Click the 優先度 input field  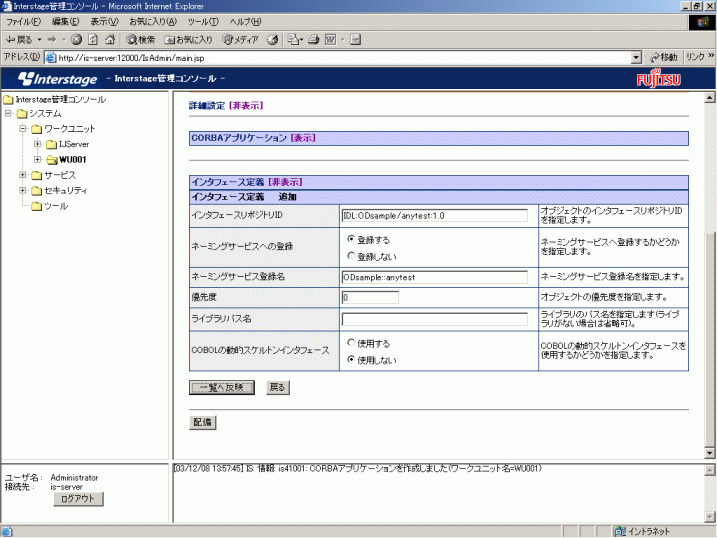click(x=370, y=297)
